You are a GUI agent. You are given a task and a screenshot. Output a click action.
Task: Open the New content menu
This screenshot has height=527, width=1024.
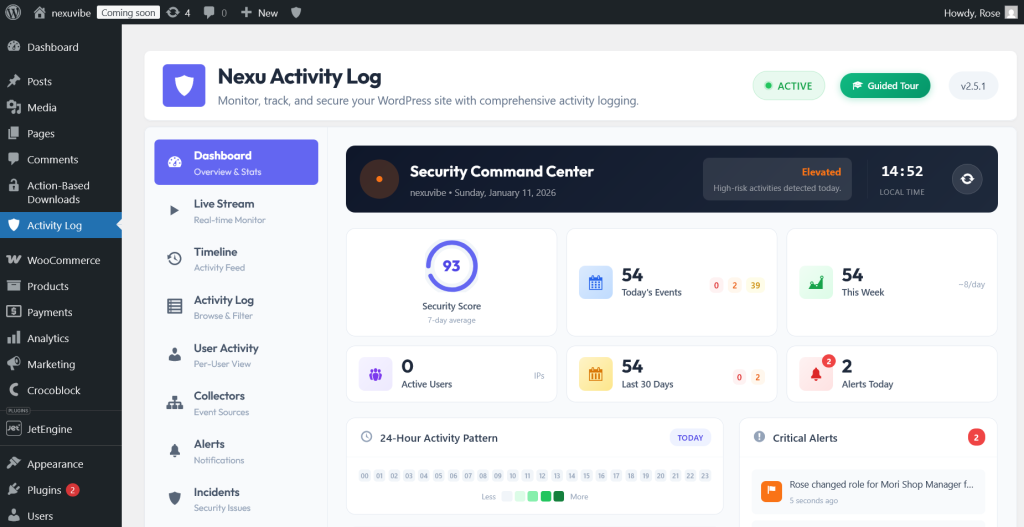[259, 12]
